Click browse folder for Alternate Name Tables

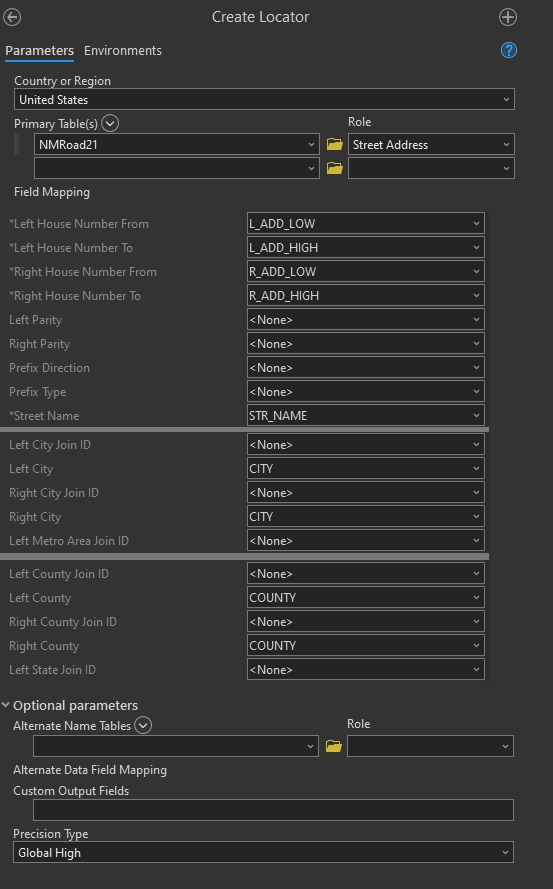(334, 746)
